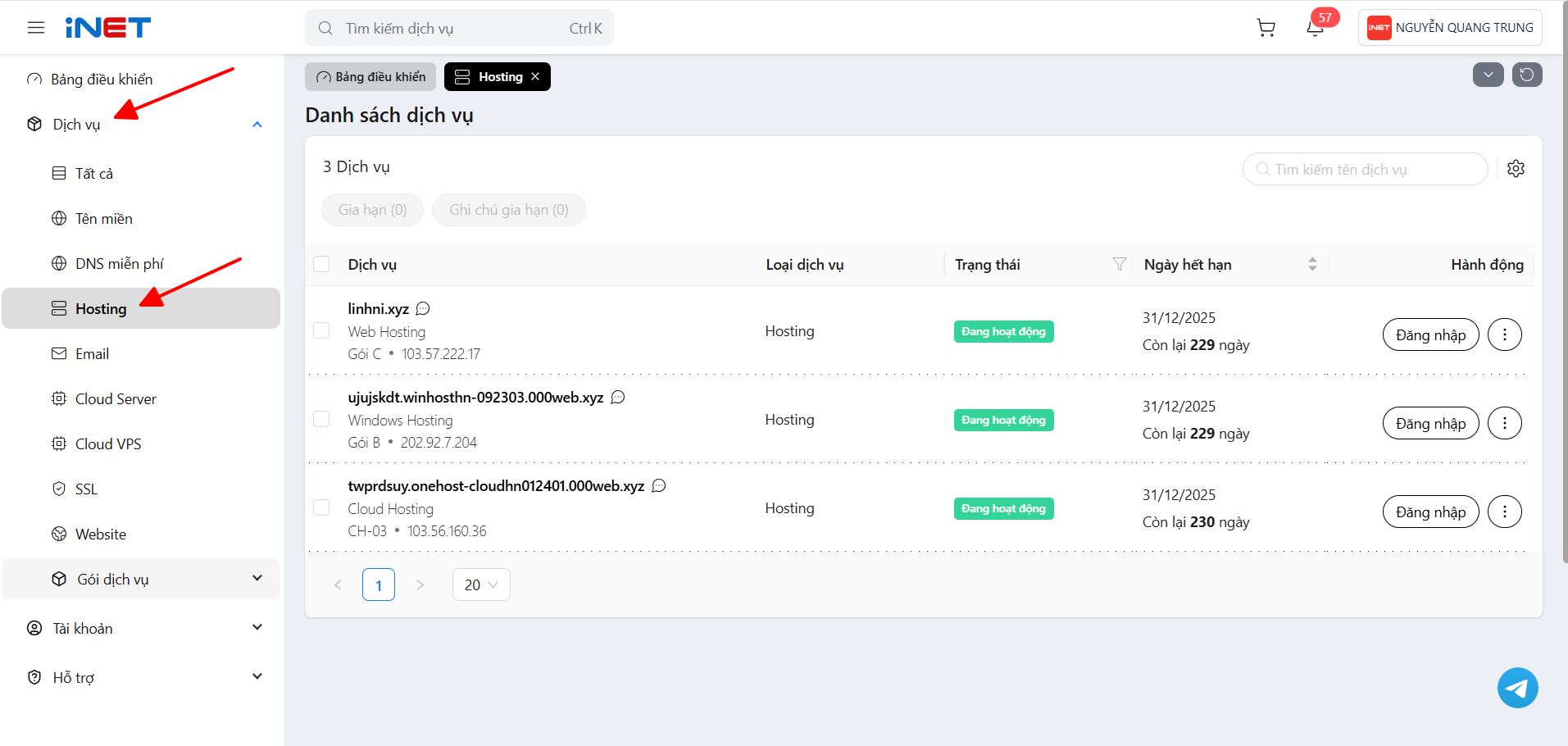Filter by Trạng thái column
The width and height of the screenshot is (1568, 746).
pos(1119,264)
